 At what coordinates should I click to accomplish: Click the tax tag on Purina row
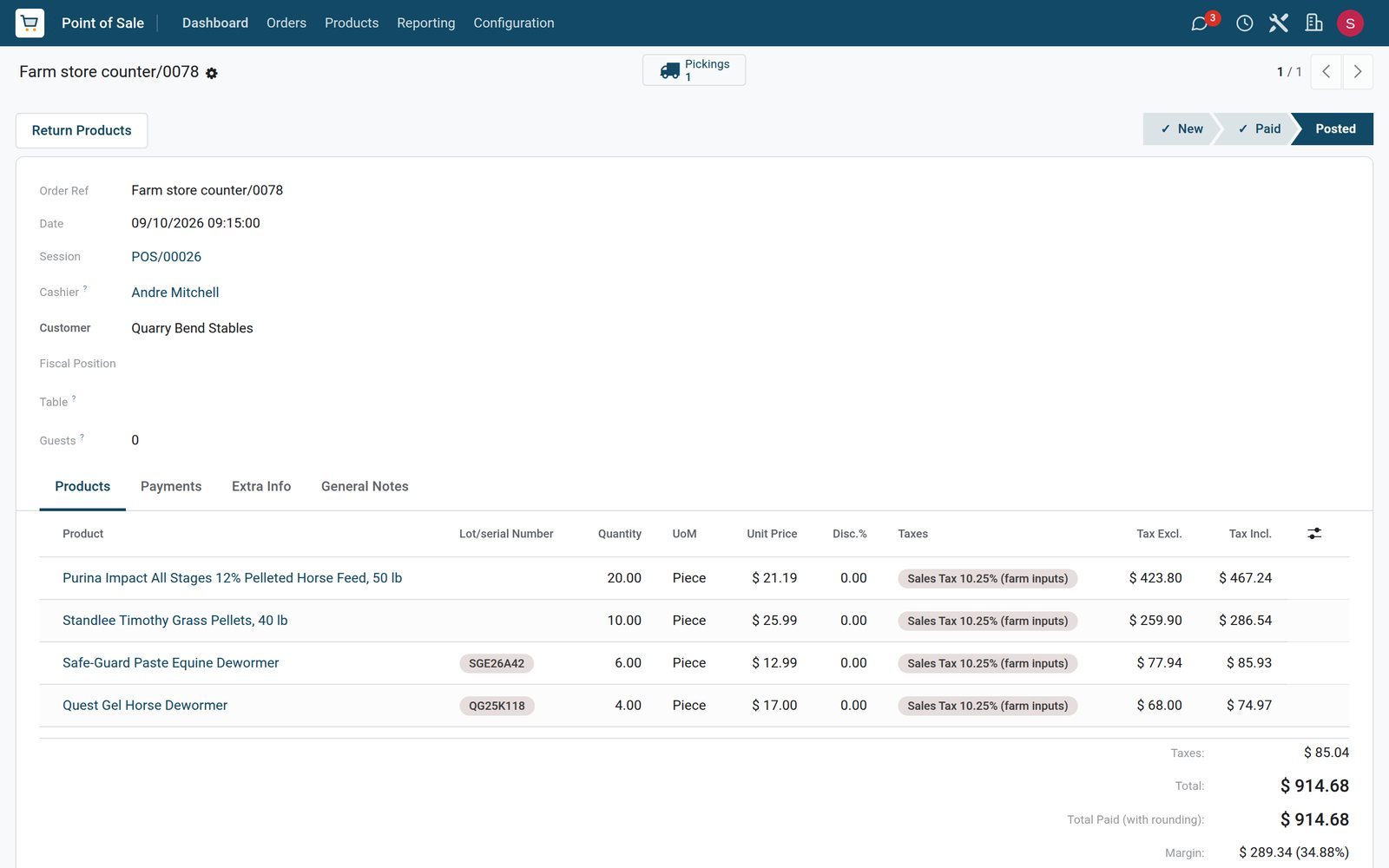(988, 579)
